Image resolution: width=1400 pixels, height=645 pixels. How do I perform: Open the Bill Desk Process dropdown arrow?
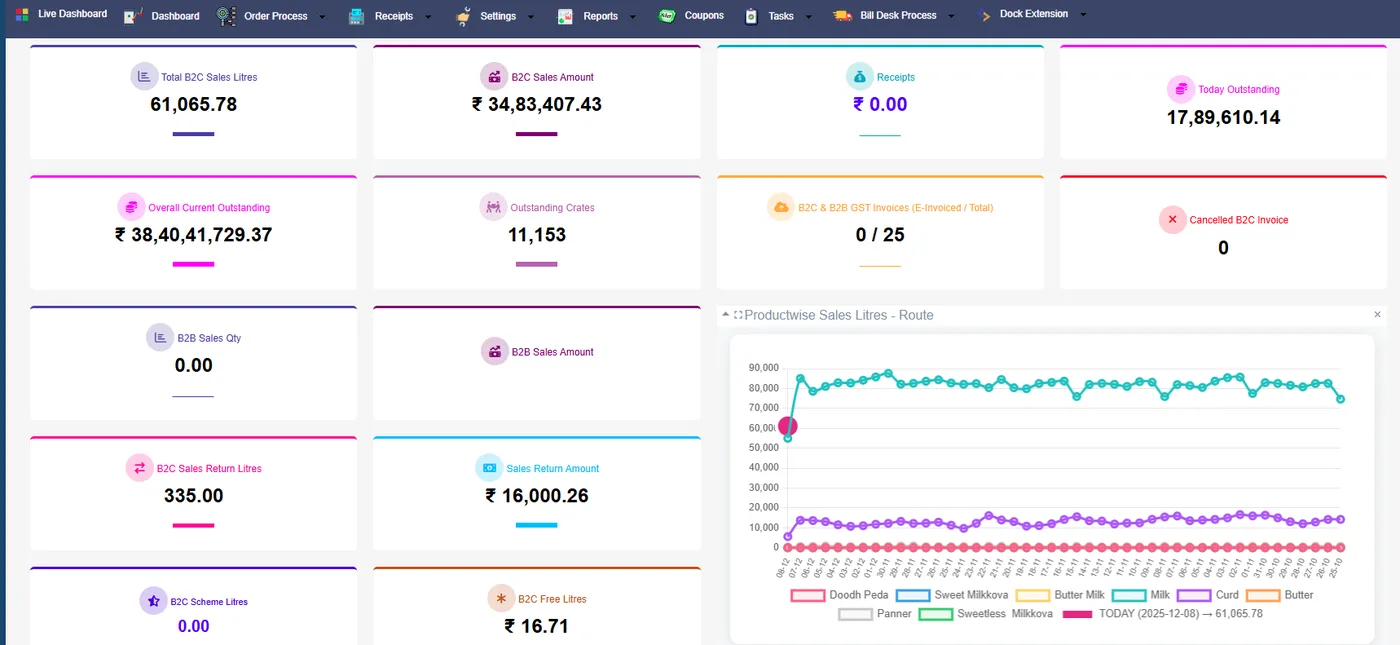(x=951, y=17)
